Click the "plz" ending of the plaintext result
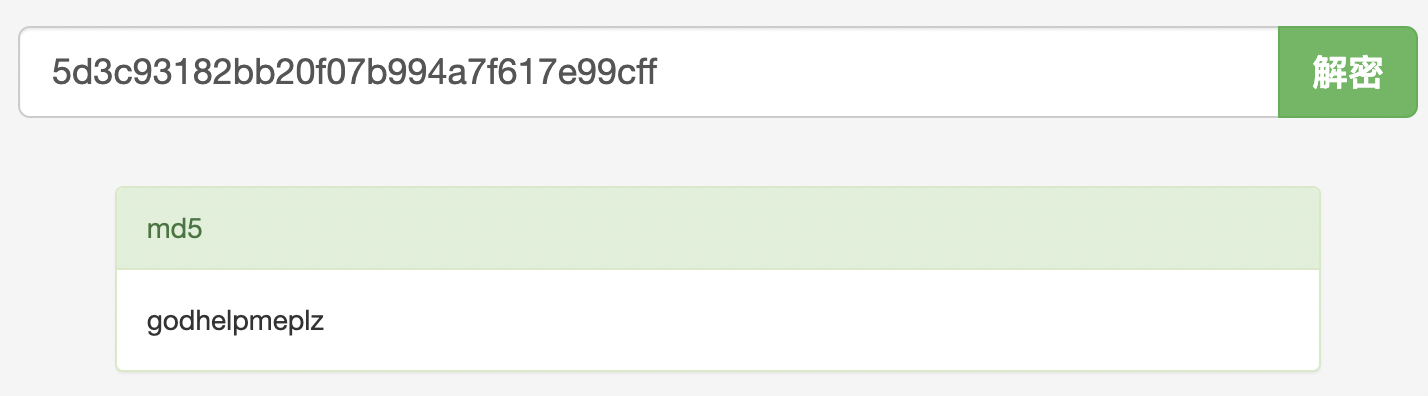This screenshot has height=396, width=1428. (304, 324)
